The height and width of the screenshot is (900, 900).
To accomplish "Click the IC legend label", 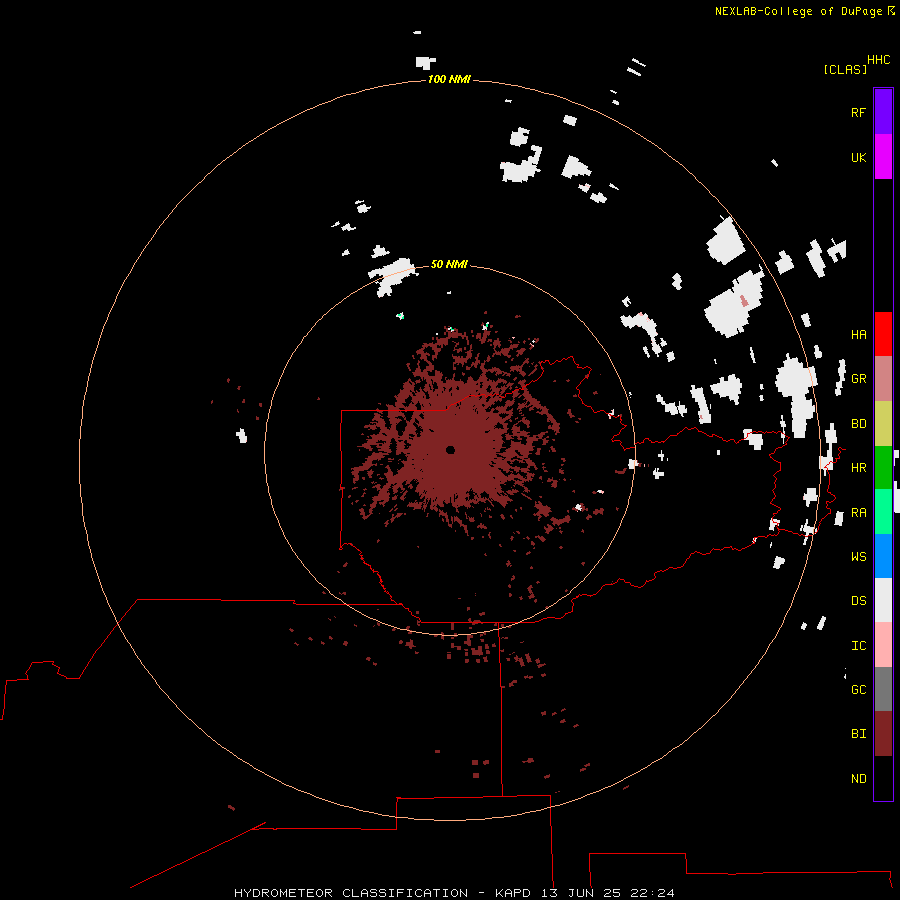I will pyautogui.click(x=858, y=645).
